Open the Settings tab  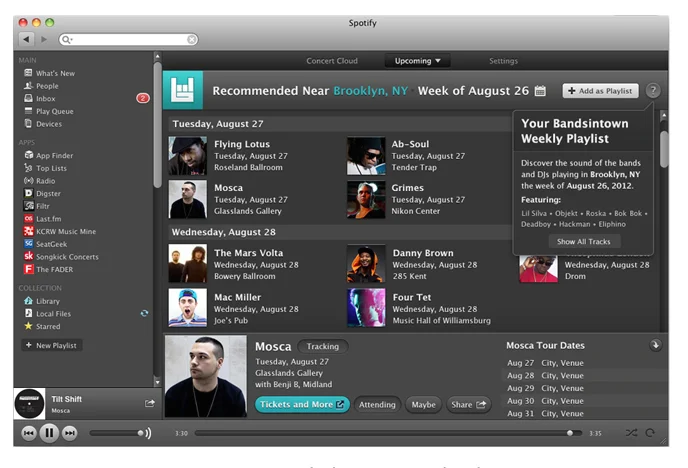[x=503, y=61]
